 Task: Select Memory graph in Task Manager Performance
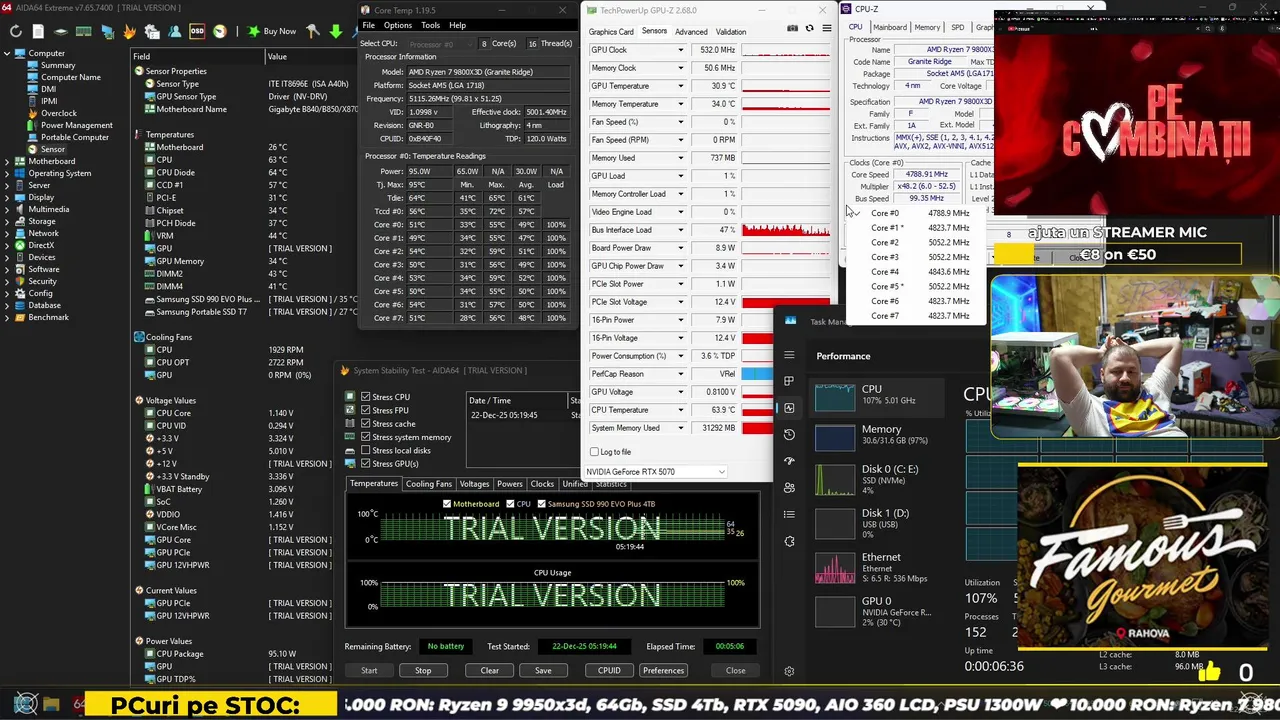click(877, 435)
